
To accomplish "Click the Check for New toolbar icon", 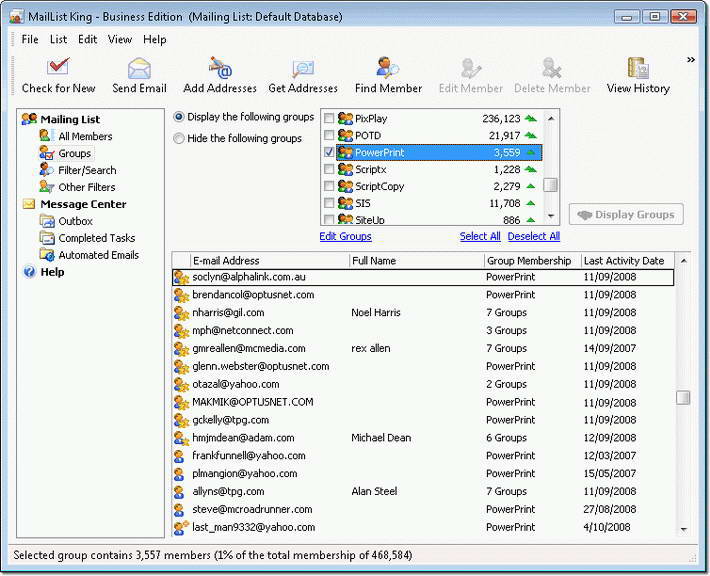I will pos(58,75).
